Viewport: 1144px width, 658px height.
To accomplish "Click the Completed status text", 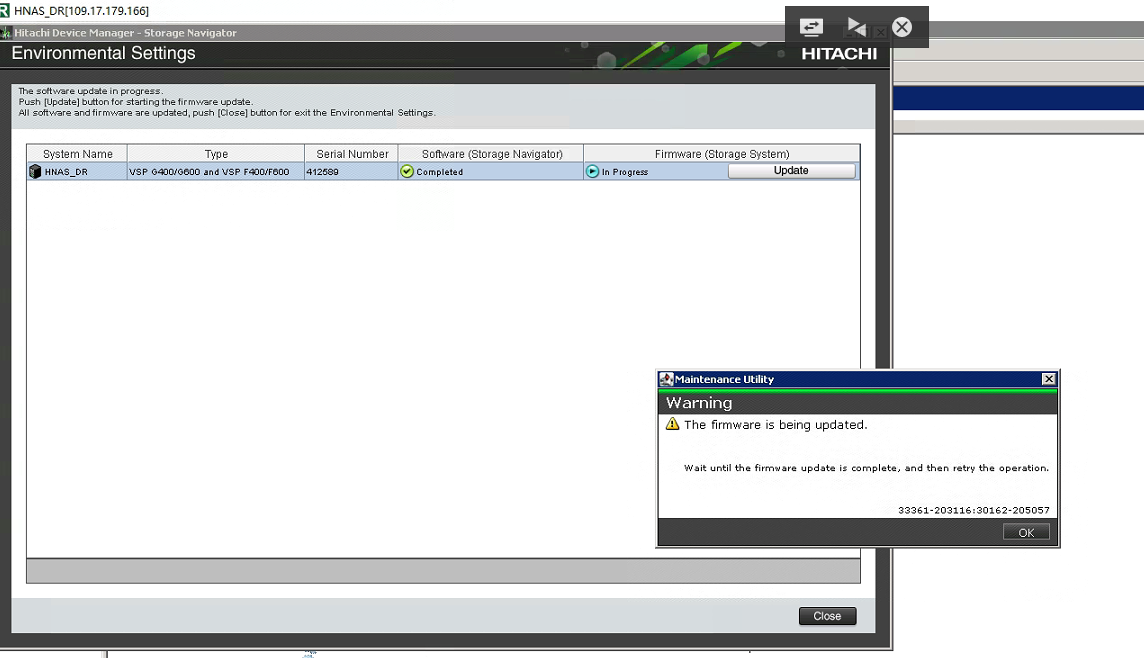I will (440, 172).
